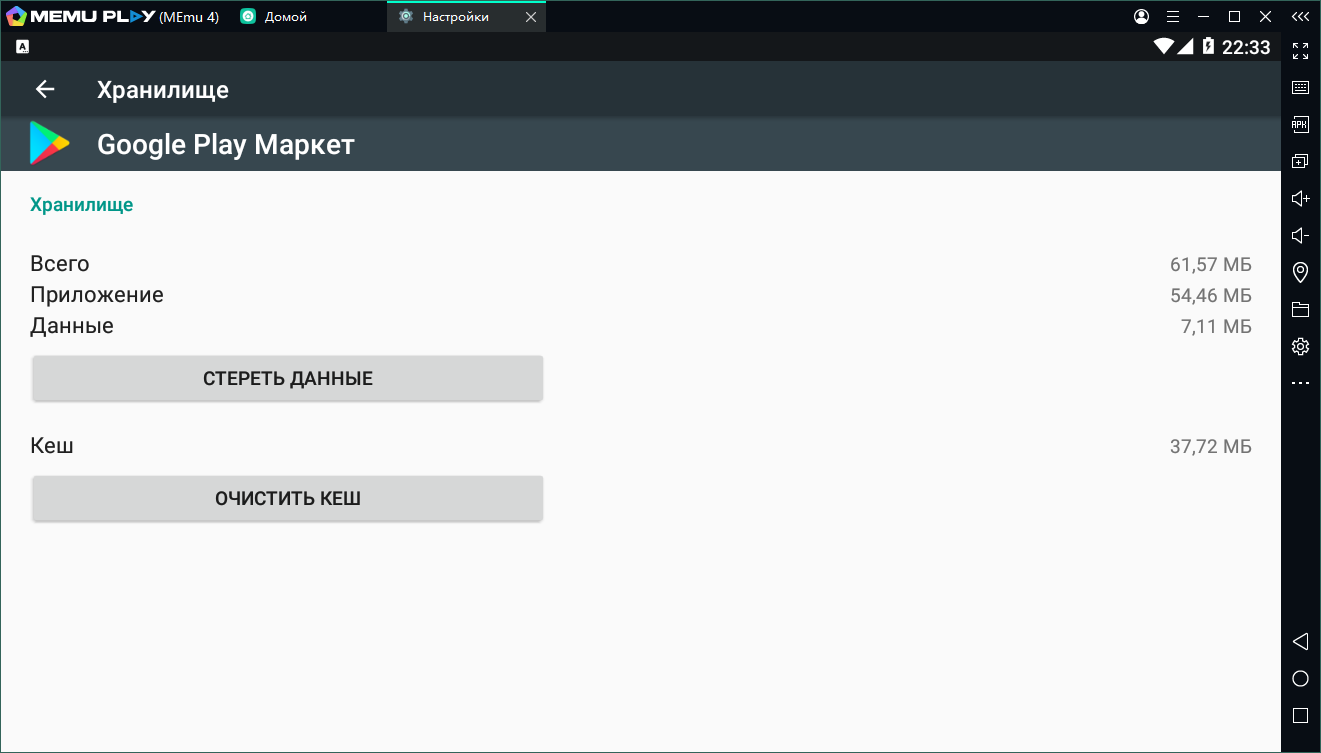Open the keyboard mapping tool
Image resolution: width=1321 pixels, height=753 pixels.
click(1300, 88)
